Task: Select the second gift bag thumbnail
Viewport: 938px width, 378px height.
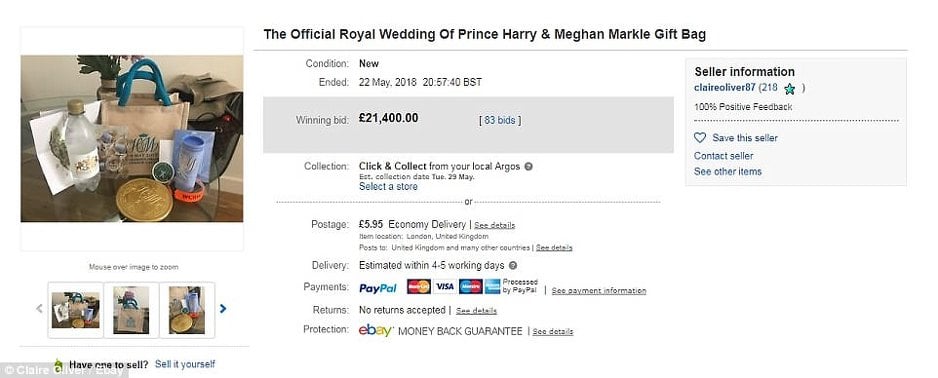Action: pos(131,310)
